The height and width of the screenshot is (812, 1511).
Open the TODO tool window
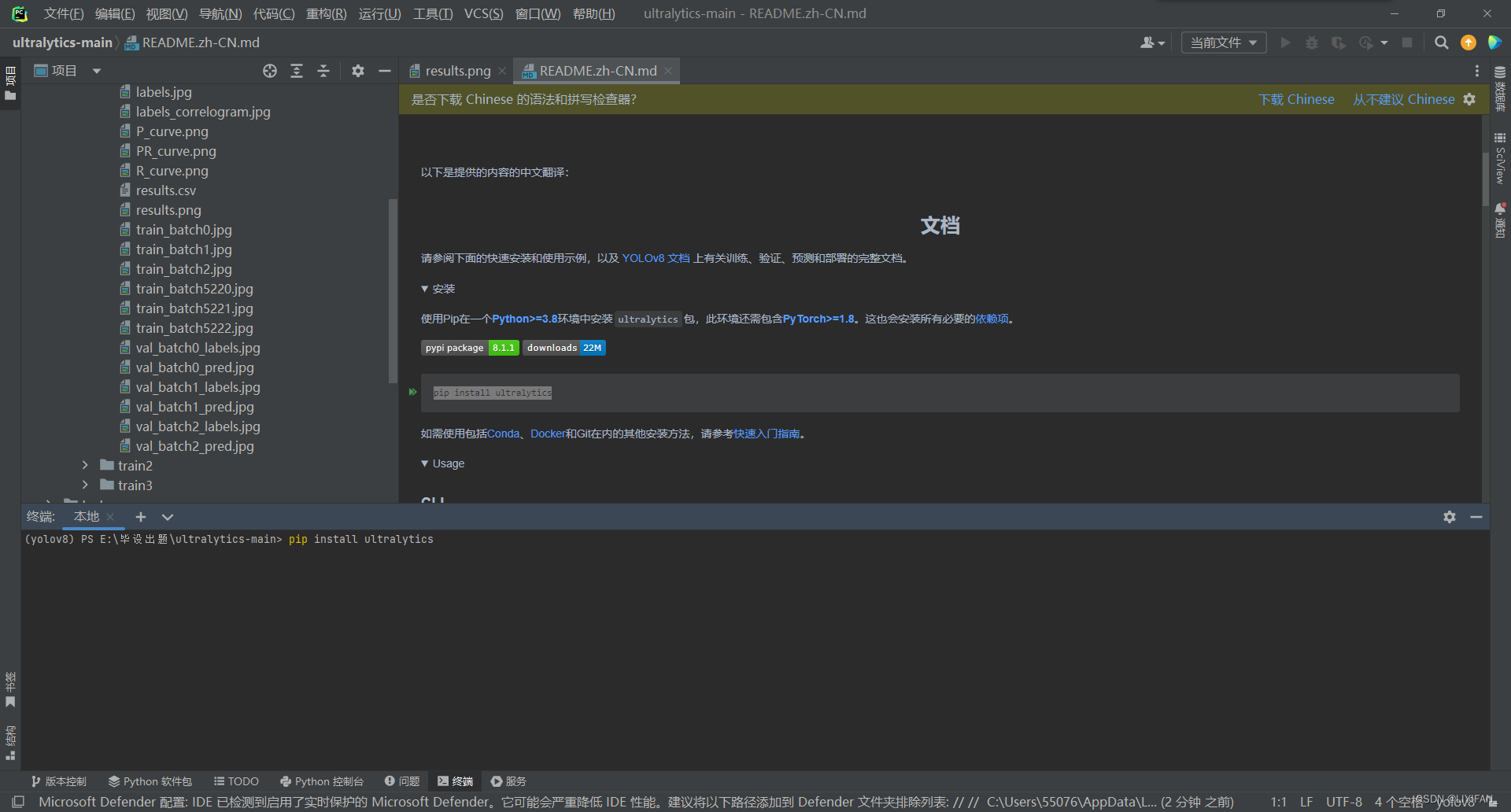236,781
